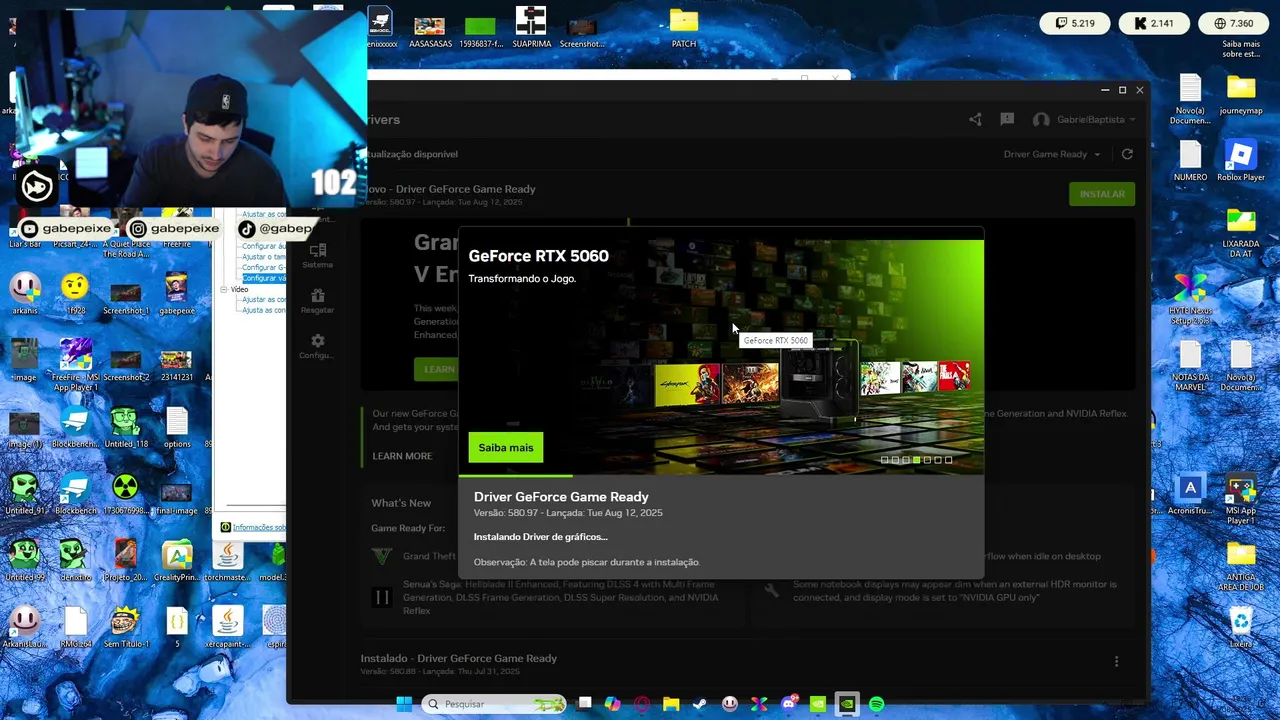1280x720 pixels.
Task: Click the refresh drivers icon
Action: click(1127, 154)
